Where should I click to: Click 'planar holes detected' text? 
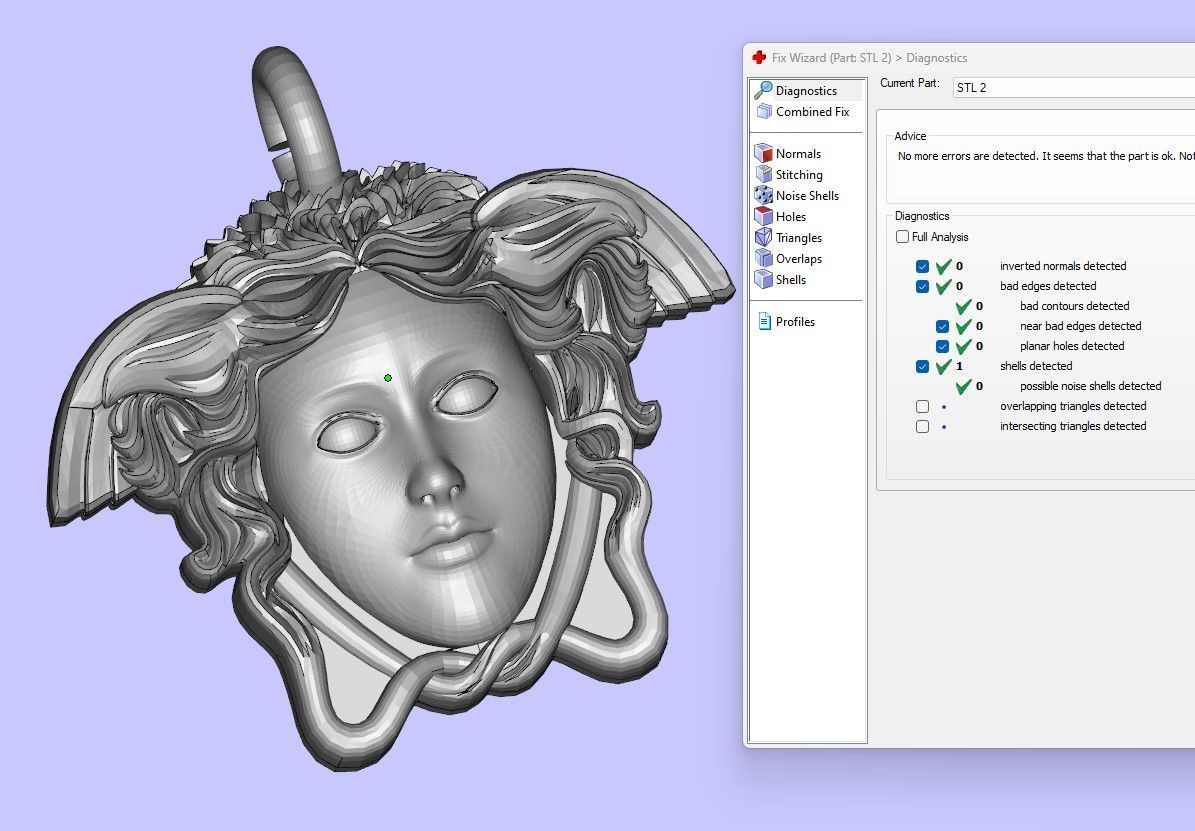click(1072, 346)
